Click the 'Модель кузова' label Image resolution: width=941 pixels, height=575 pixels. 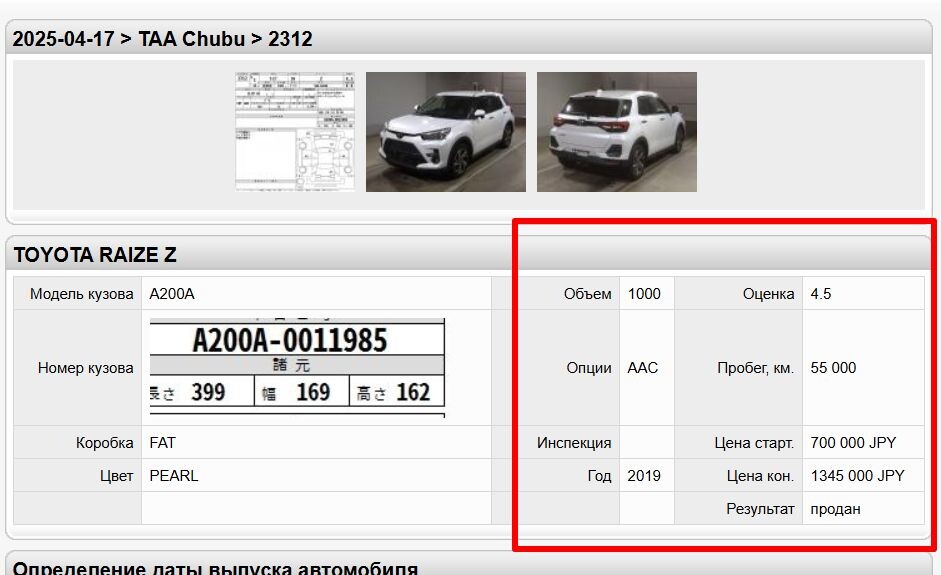tap(82, 294)
